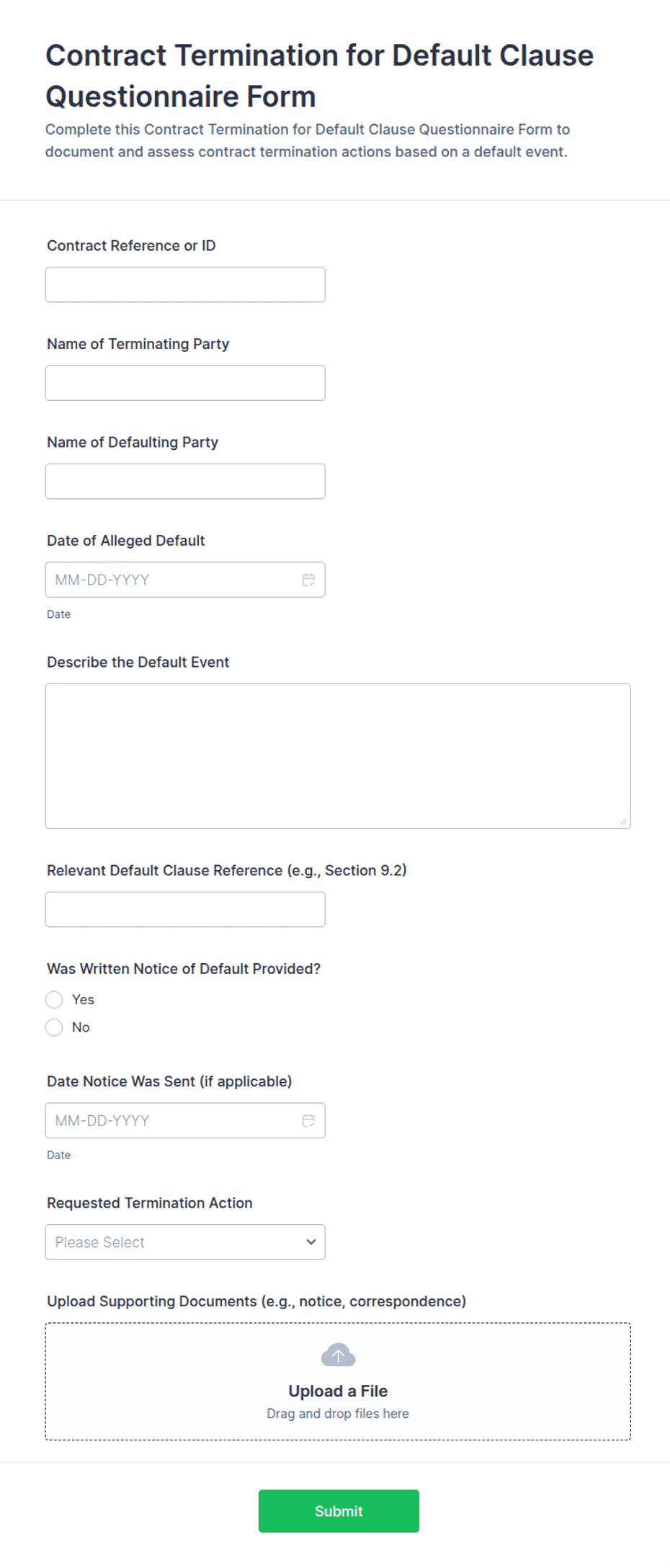670x1568 pixels.
Task: Click inside Describe the Default Event textarea
Action: click(338, 756)
